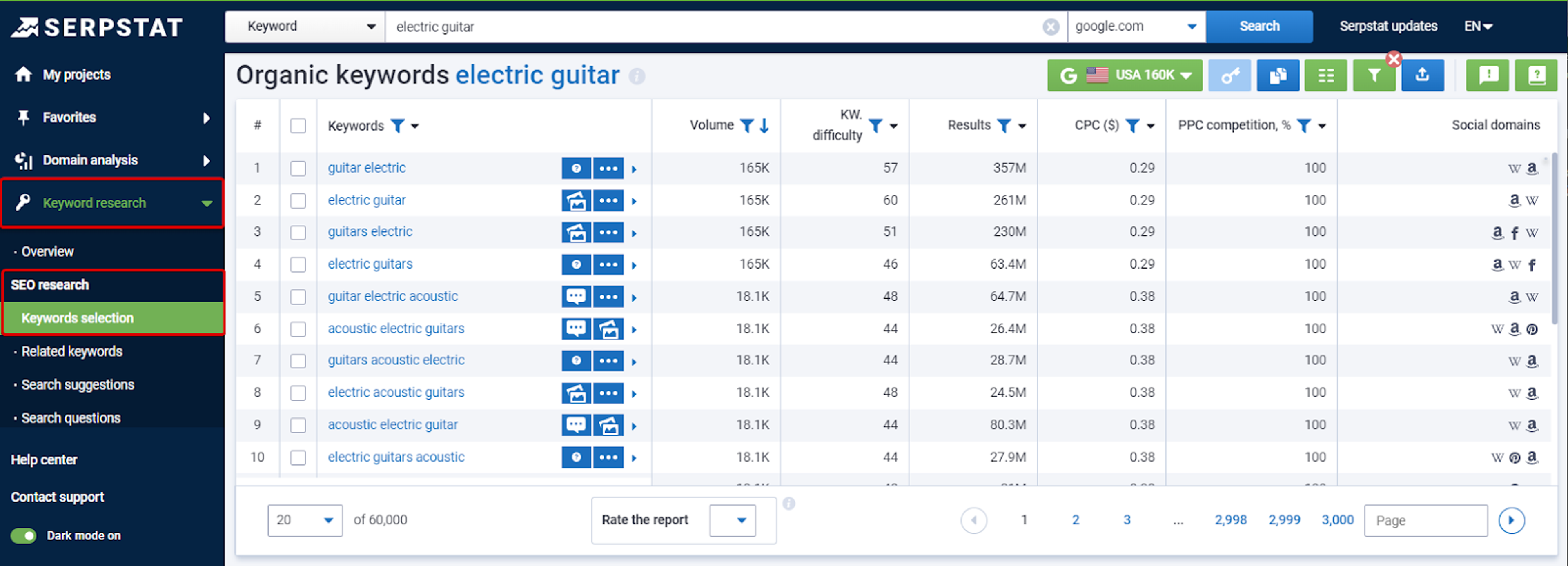Expand the rows-per-page 20 dropdown
Screen dimensions: 1568x566
tap(304, 520)
